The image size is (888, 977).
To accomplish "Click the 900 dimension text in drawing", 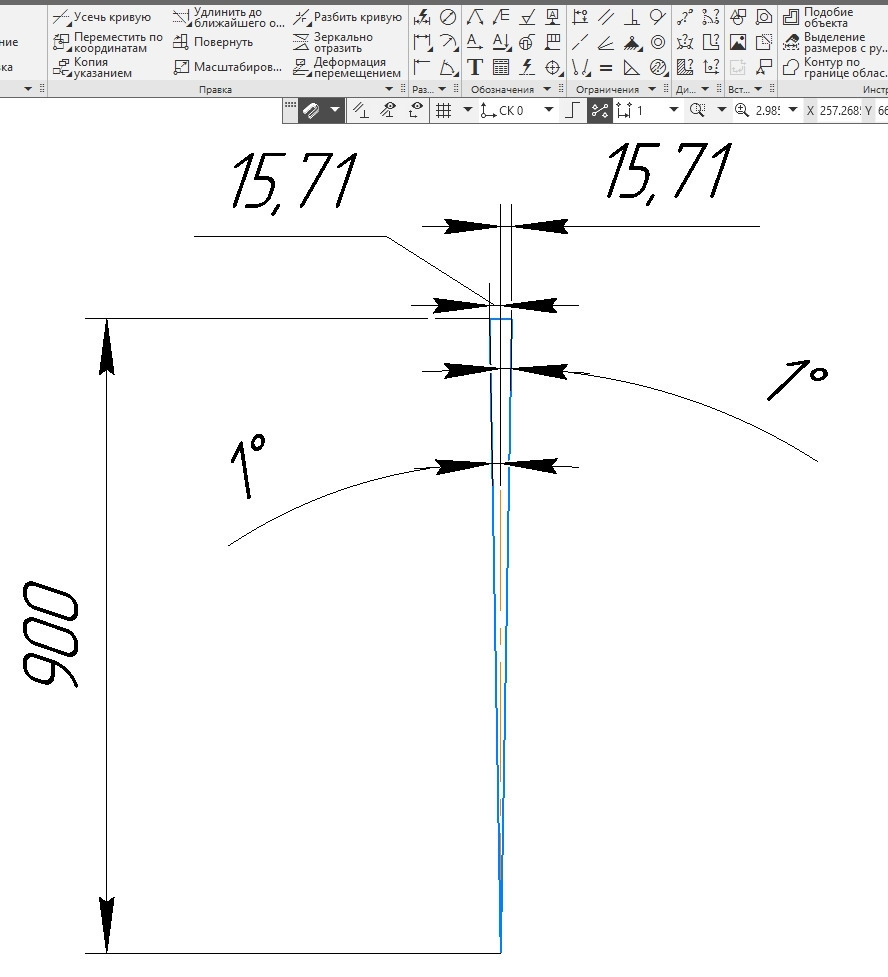I will 50,634.
